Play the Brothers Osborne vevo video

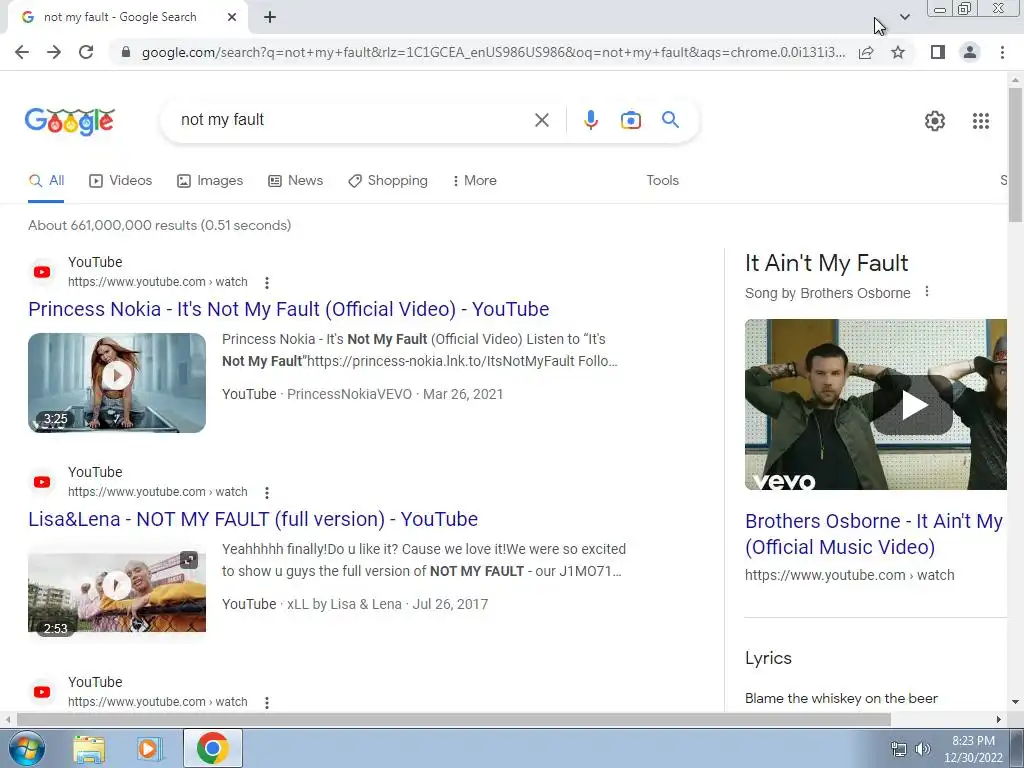click(x=876, y=404)
